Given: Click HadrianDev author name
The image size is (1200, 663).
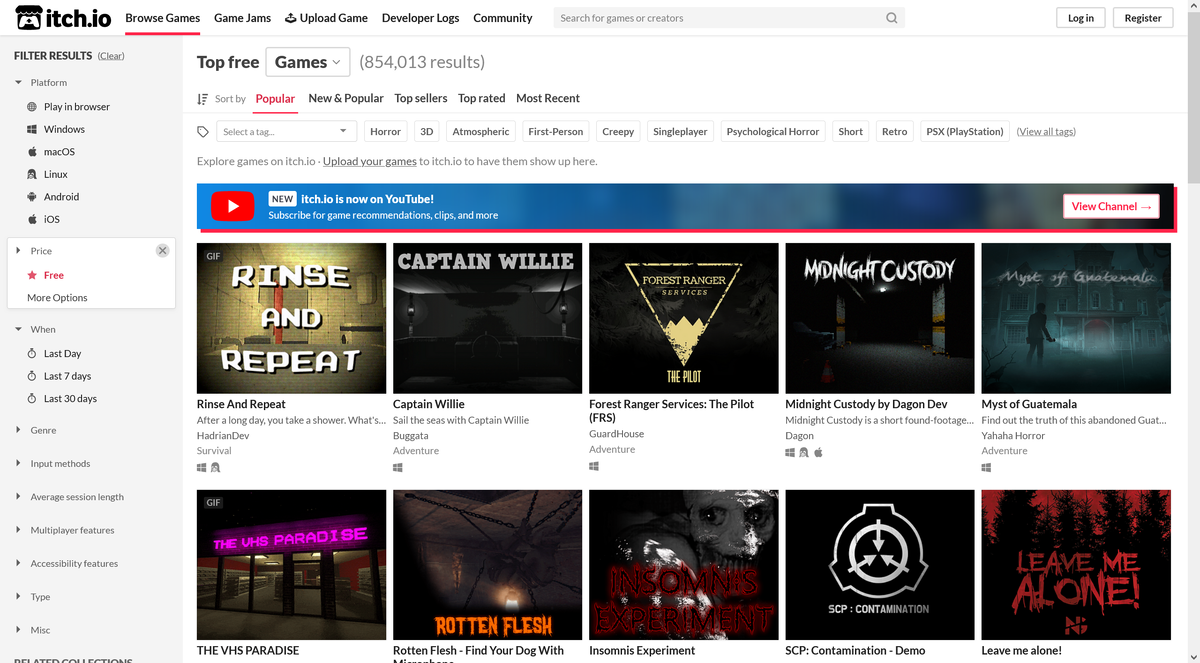Looking at the screenshot, I should pos(223,436).
